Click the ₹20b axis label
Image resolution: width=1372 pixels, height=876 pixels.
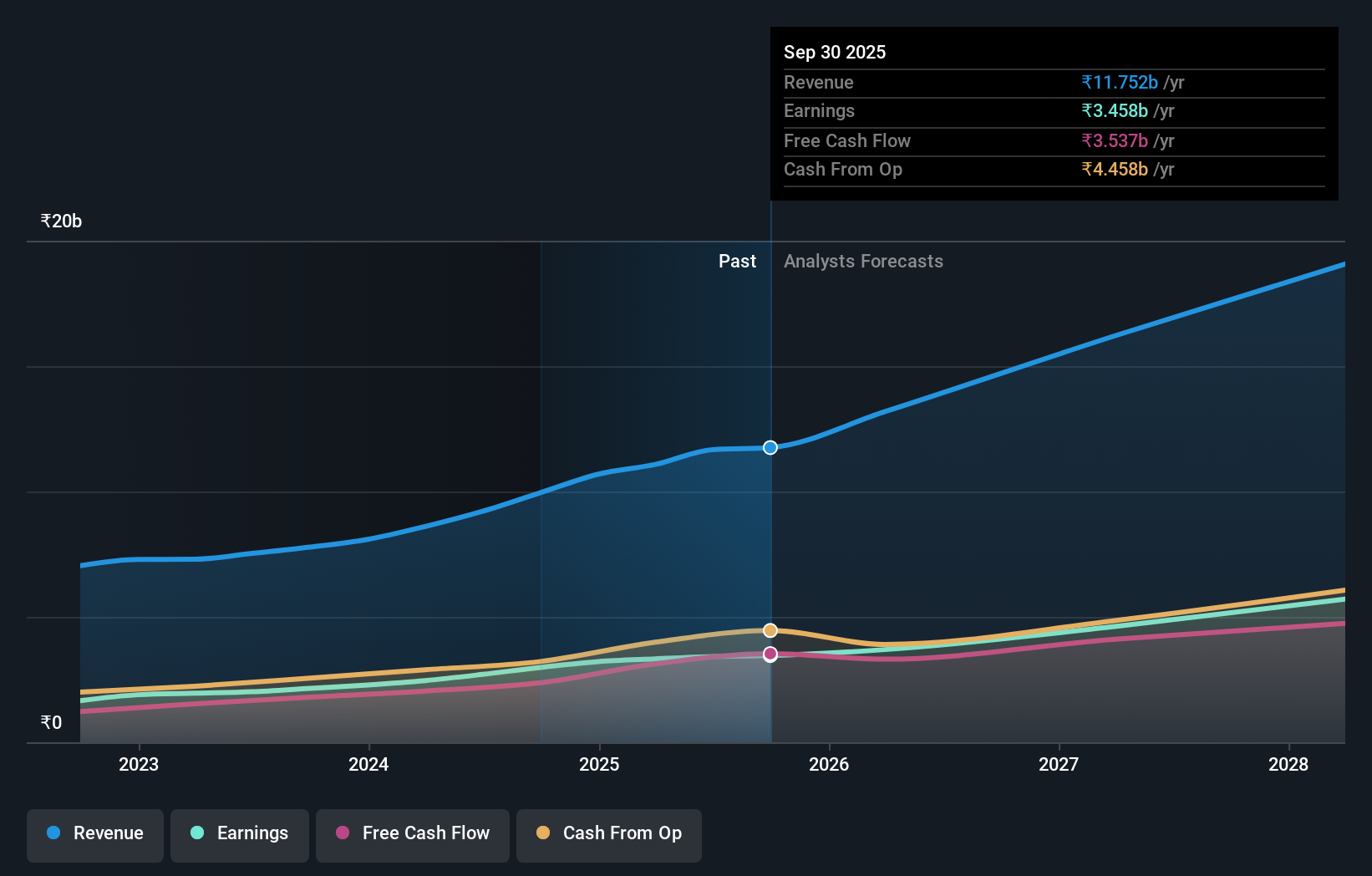[x=59, y=221]
